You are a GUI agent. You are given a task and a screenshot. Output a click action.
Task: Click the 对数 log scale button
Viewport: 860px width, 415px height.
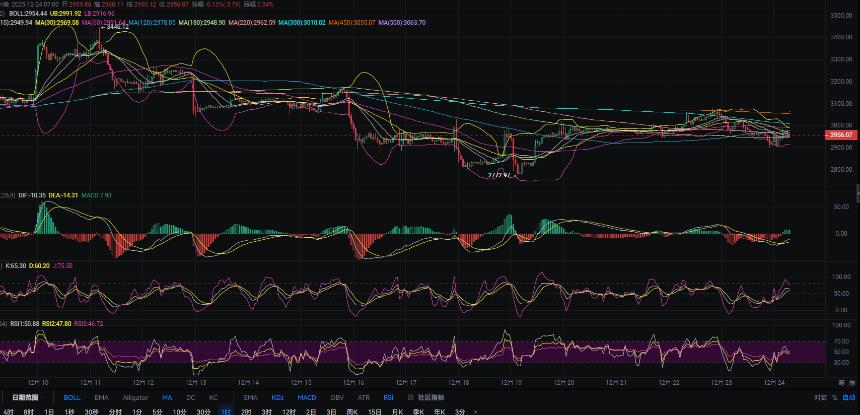(x=821, y=397)
